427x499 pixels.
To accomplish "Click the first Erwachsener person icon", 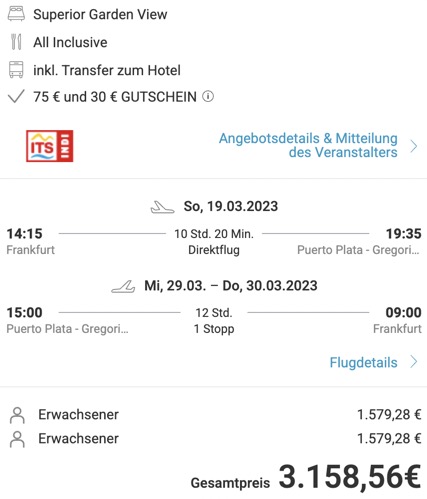I will (x=17, y=415).
